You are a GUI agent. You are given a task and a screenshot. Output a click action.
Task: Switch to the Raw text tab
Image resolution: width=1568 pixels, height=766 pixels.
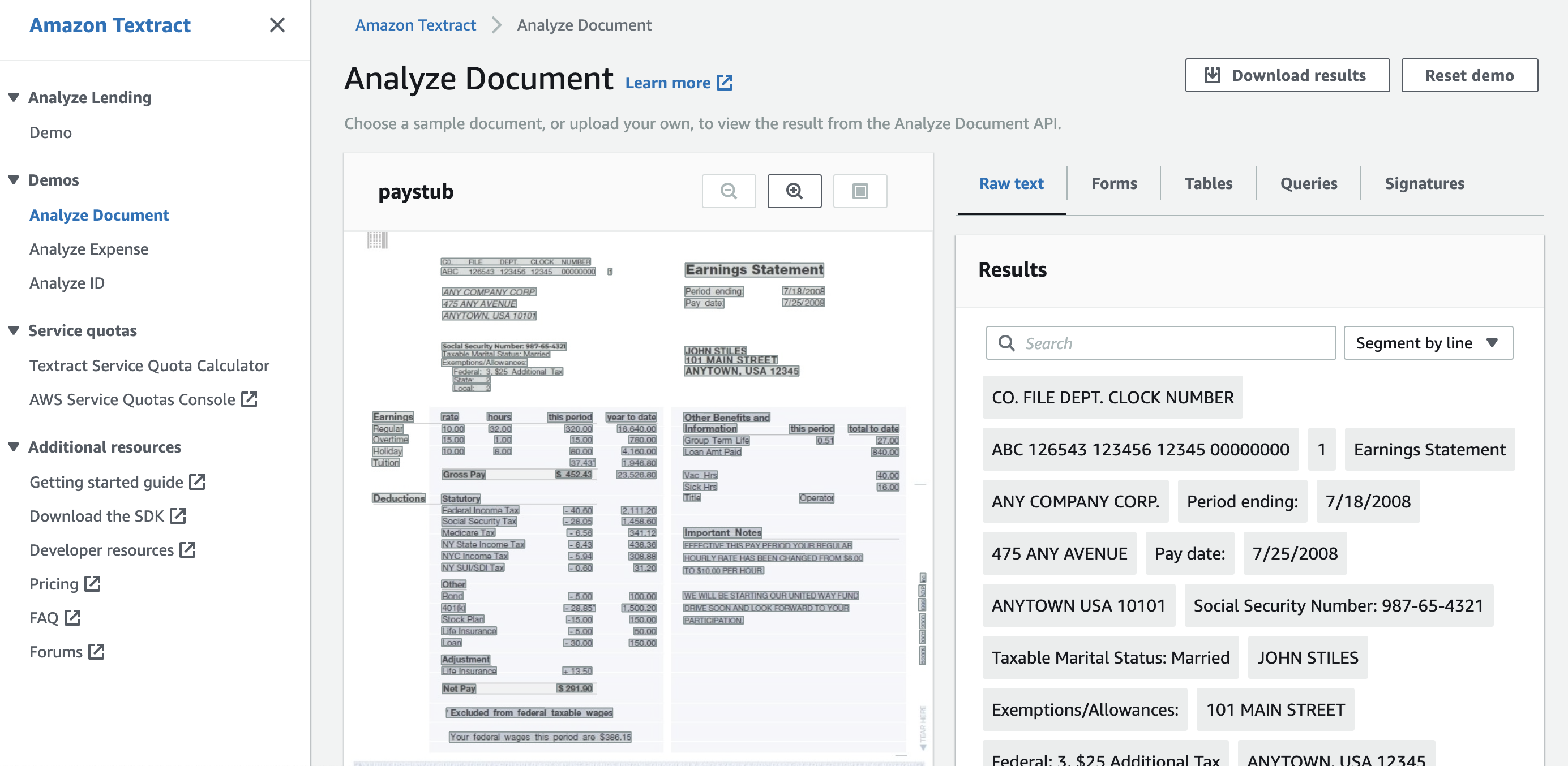point(1011,184)
